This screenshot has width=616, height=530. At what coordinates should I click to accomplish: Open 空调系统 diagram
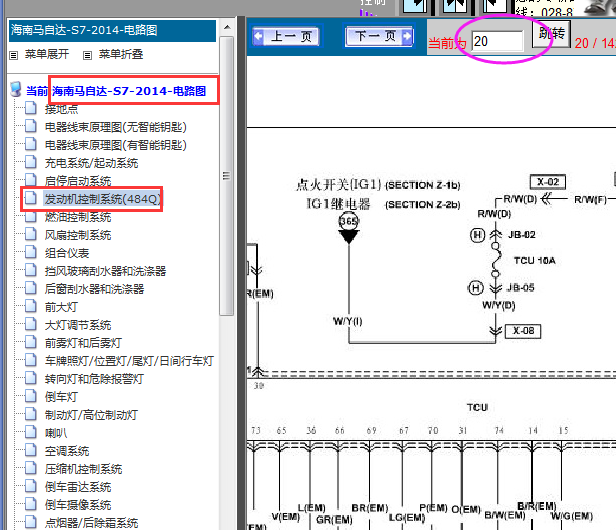pos(67,451)
